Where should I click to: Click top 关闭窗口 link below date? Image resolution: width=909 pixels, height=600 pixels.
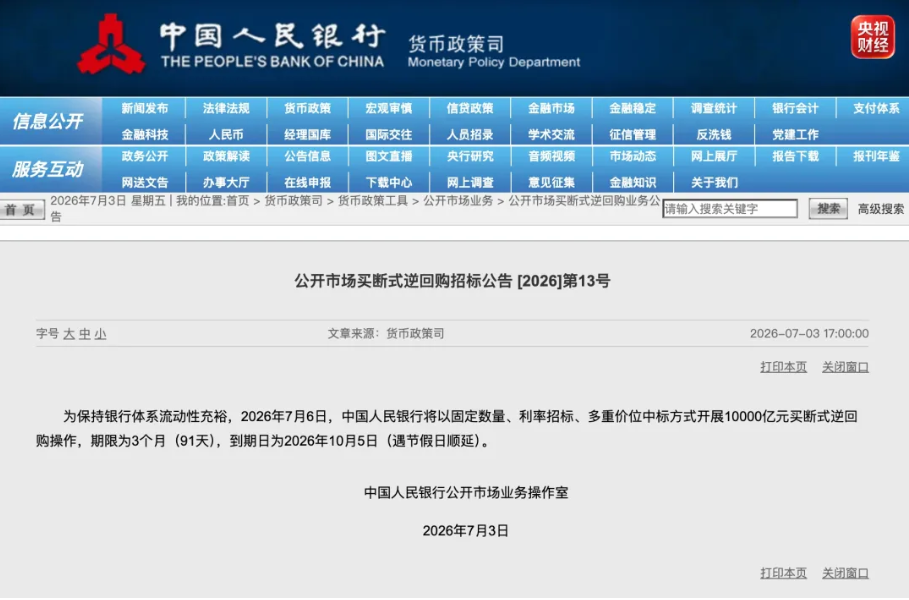pos(845,367)
